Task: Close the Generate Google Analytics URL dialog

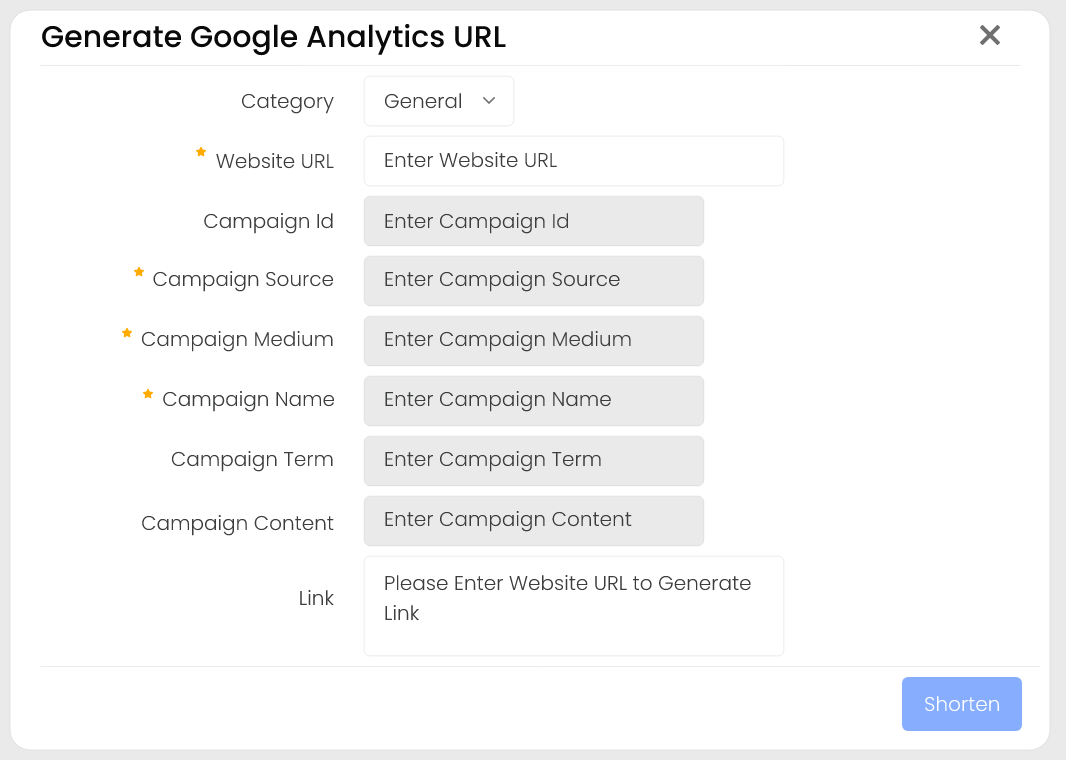Action: [989, 36]
